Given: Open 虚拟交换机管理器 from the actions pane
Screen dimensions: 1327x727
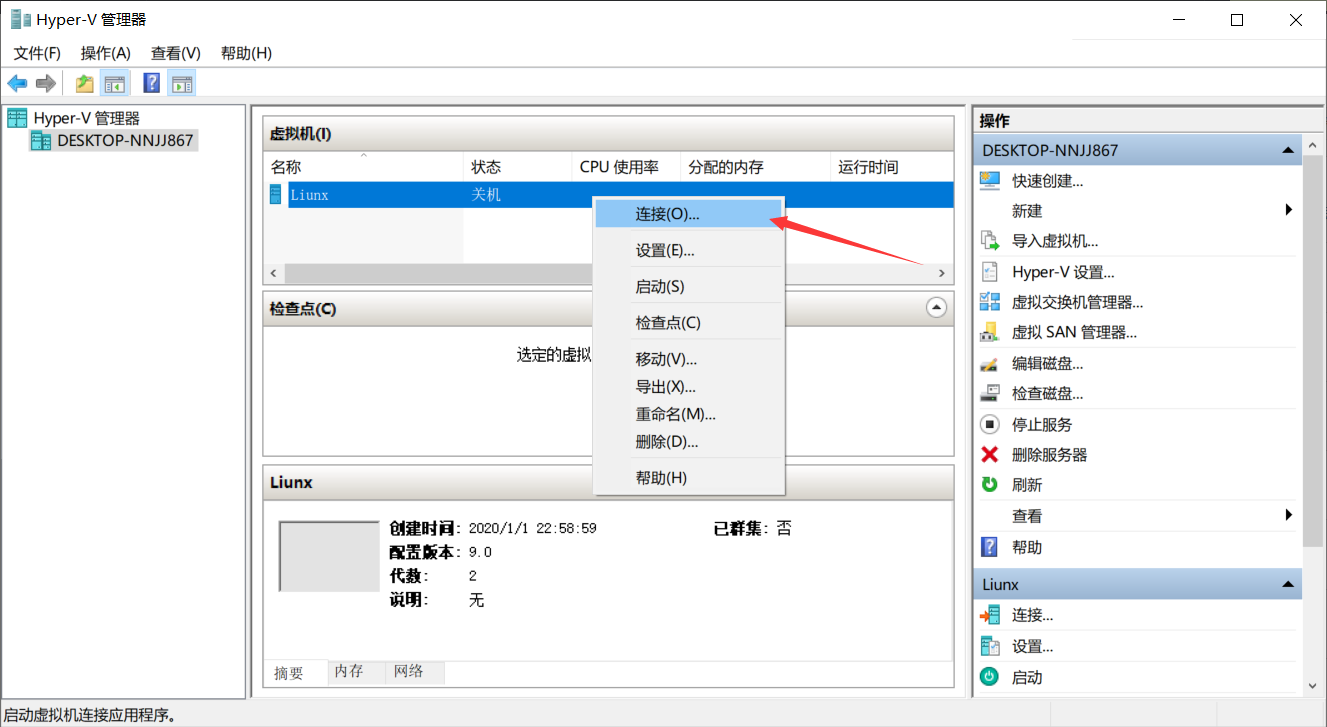Looking at the screenshot, I should pyautogui.click(x=1077, y=302).
